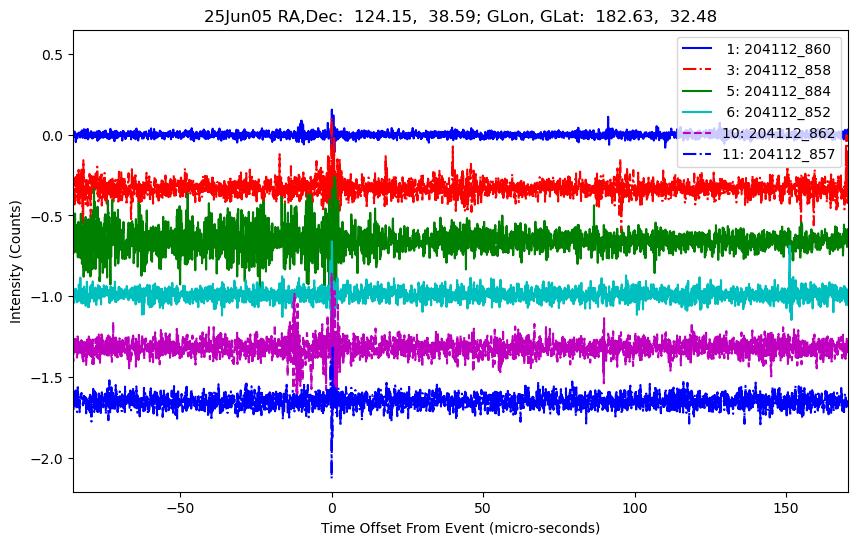Viewport: 858px width, 545px height.
Task: Click the y-axis tick label −1.0
Action: [x=48, y=297]
